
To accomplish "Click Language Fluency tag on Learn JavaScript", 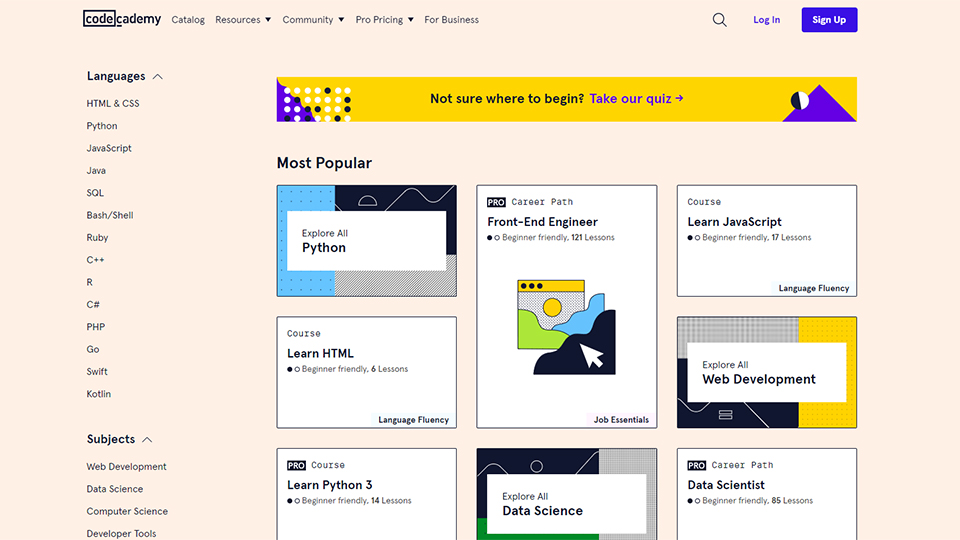I will click(x=814, y=288).
